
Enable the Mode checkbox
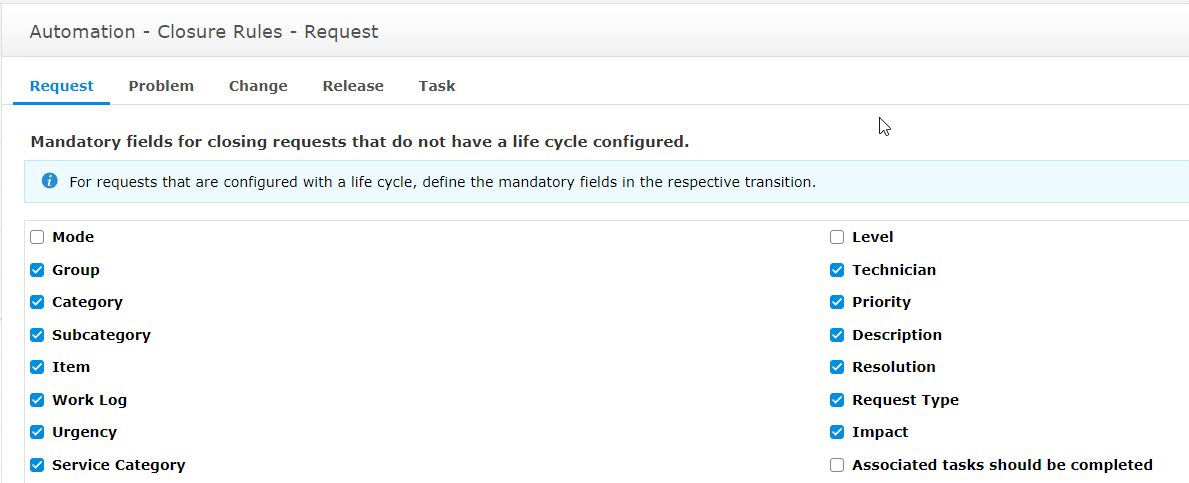pyautogui.click(x=37, y=237)
